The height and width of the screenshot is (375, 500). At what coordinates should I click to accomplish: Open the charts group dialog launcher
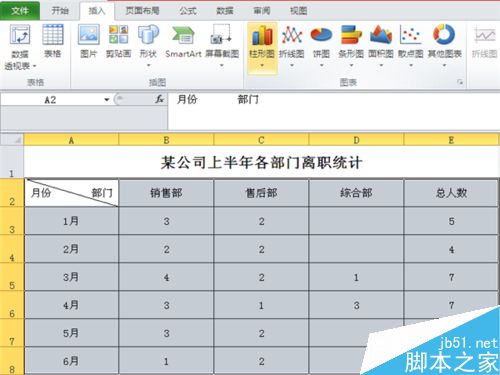point(460,82)
